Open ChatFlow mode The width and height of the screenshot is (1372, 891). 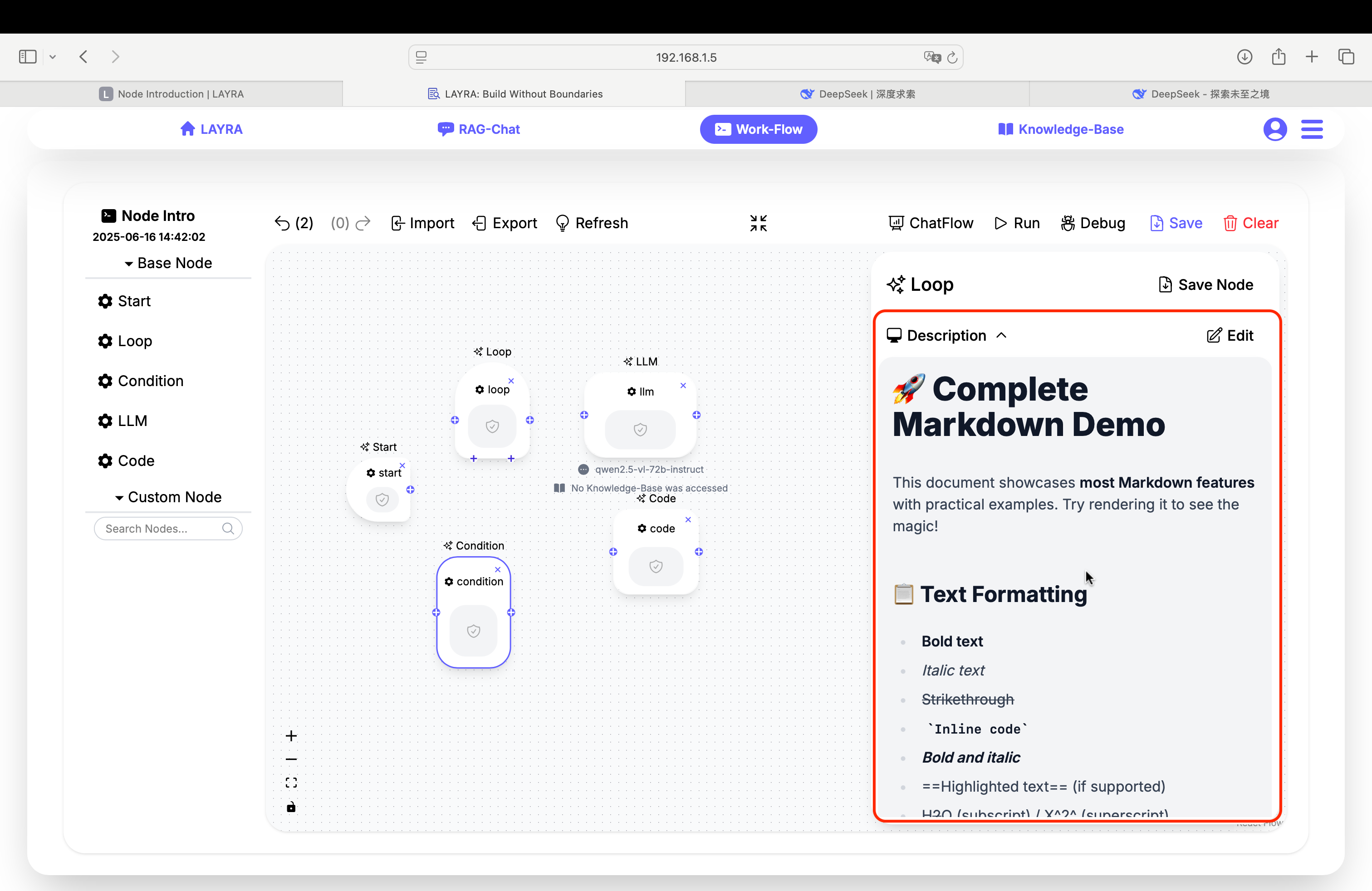[x=931, y=223]
